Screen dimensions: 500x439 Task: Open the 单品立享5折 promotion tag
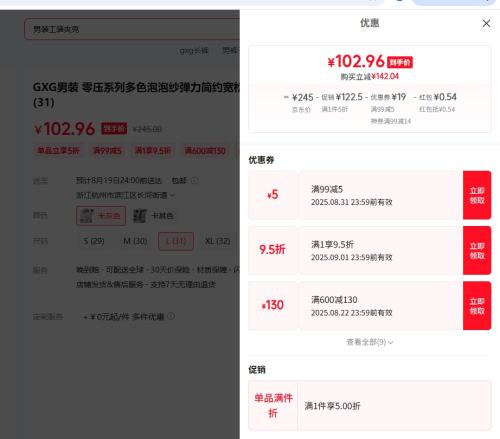click(x=58, y=151)
